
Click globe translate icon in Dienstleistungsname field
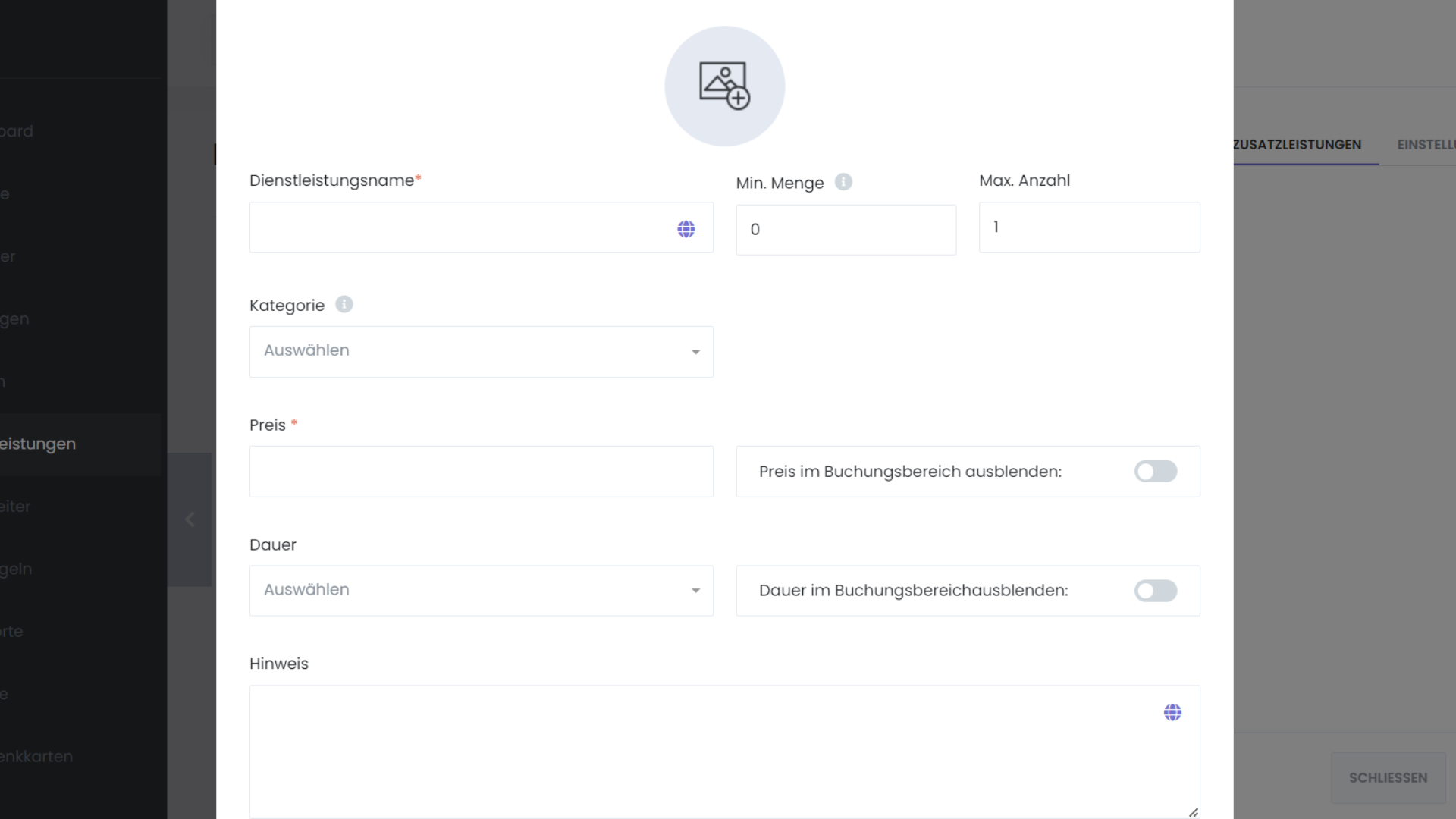point(686,229)
